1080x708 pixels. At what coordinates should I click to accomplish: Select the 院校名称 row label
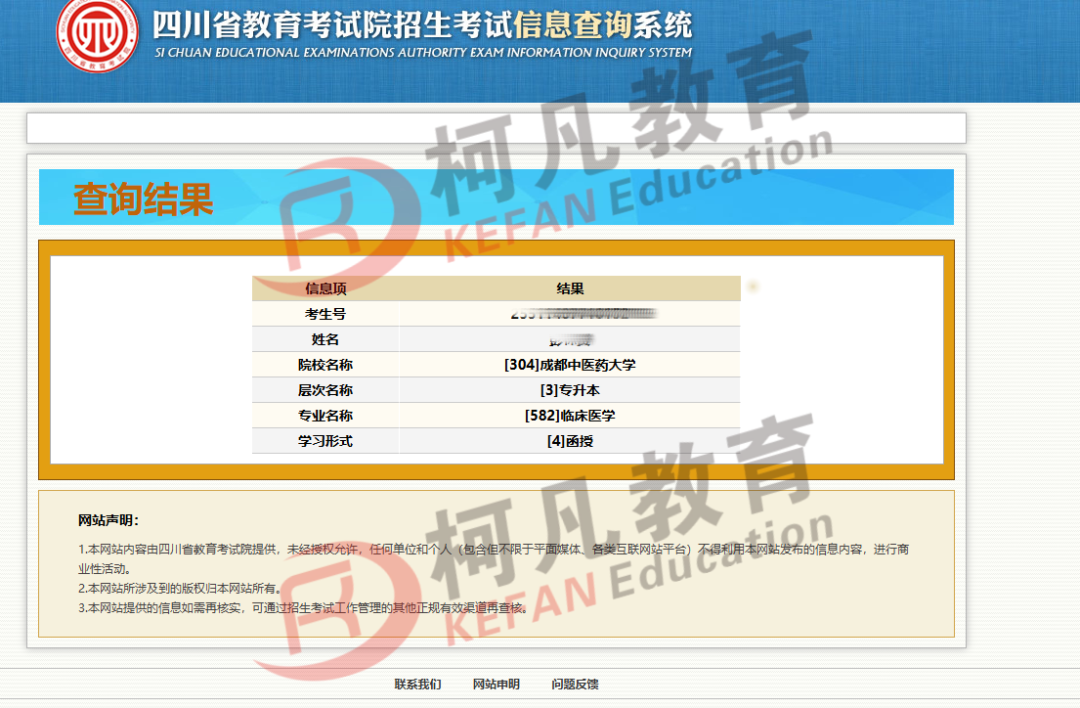(325, 365)
